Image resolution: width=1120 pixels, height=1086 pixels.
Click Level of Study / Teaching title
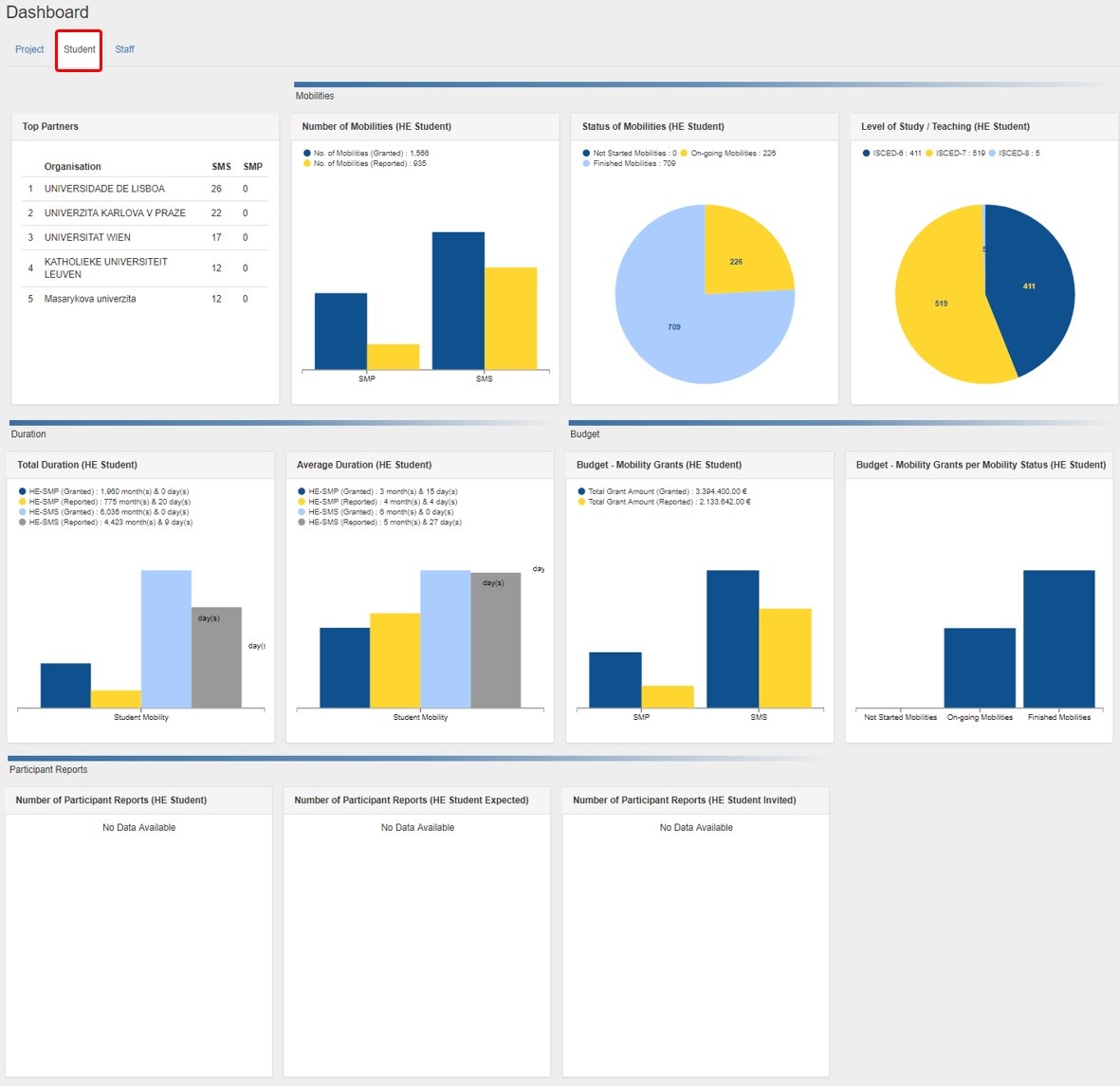click(x=945, y=126)
